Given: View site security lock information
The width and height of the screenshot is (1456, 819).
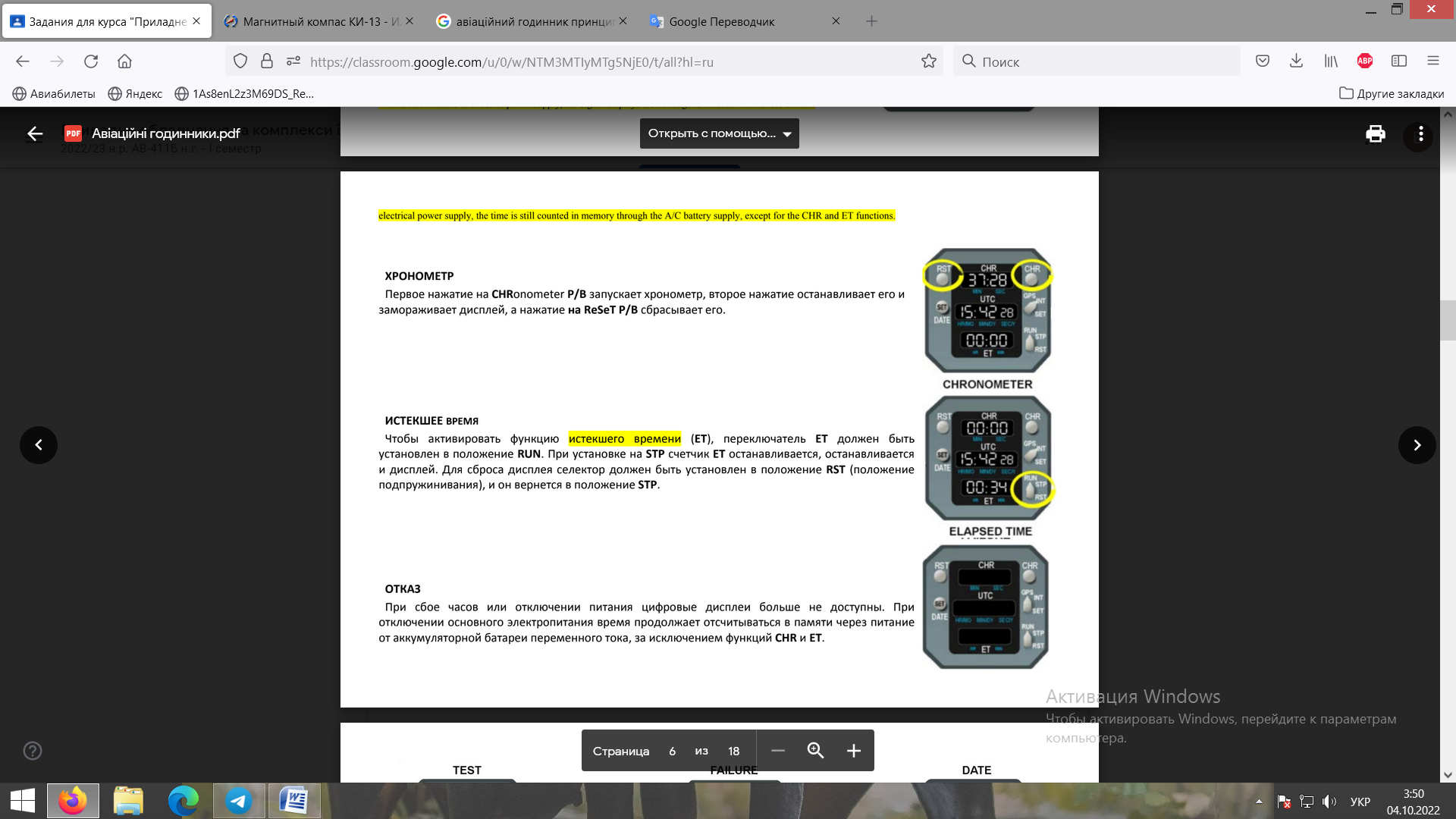Looking at the screenshot, I should click(x=267, y=61).
